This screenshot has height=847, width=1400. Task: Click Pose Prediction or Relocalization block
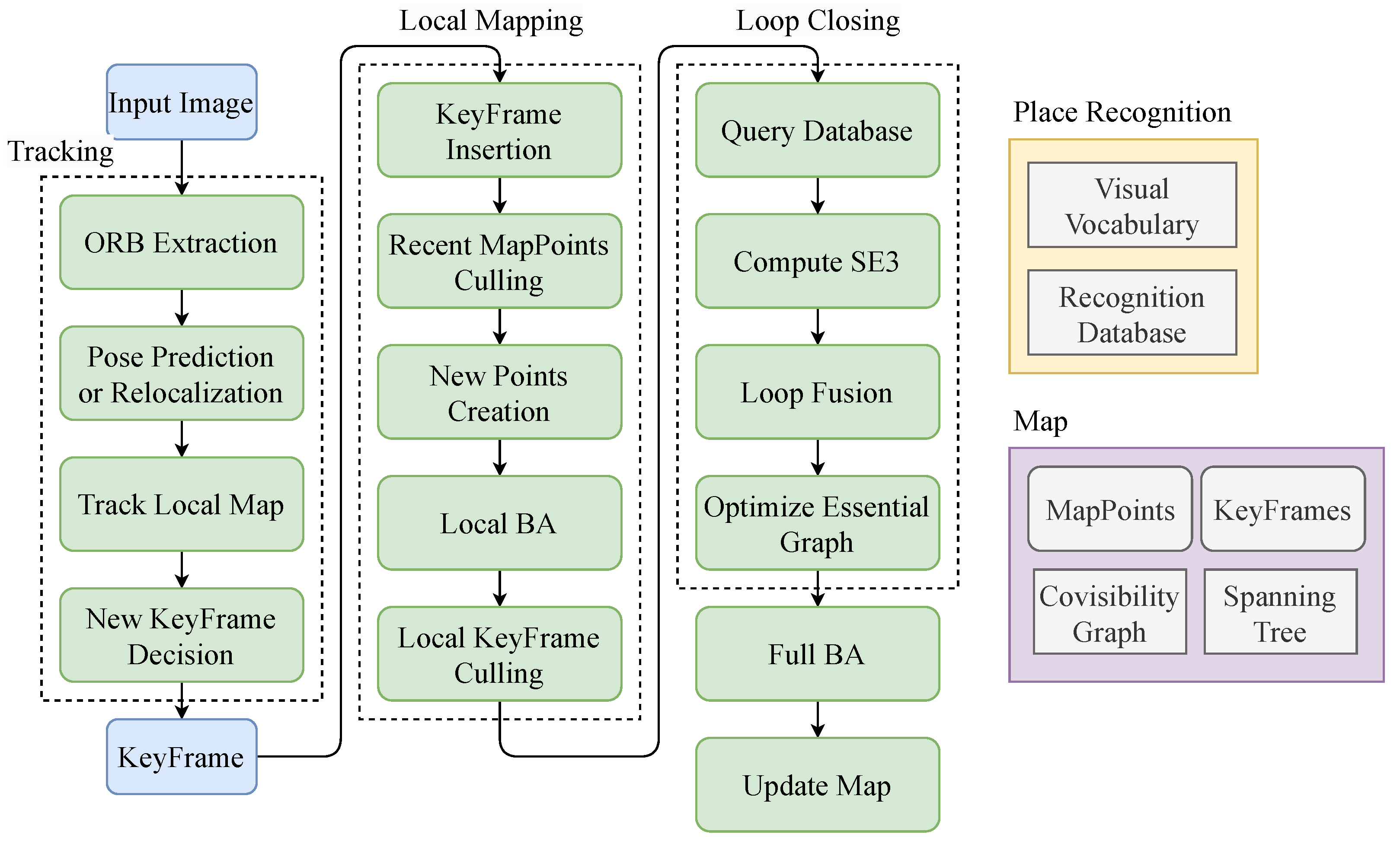pyautogui.click(x=181, y=374)
